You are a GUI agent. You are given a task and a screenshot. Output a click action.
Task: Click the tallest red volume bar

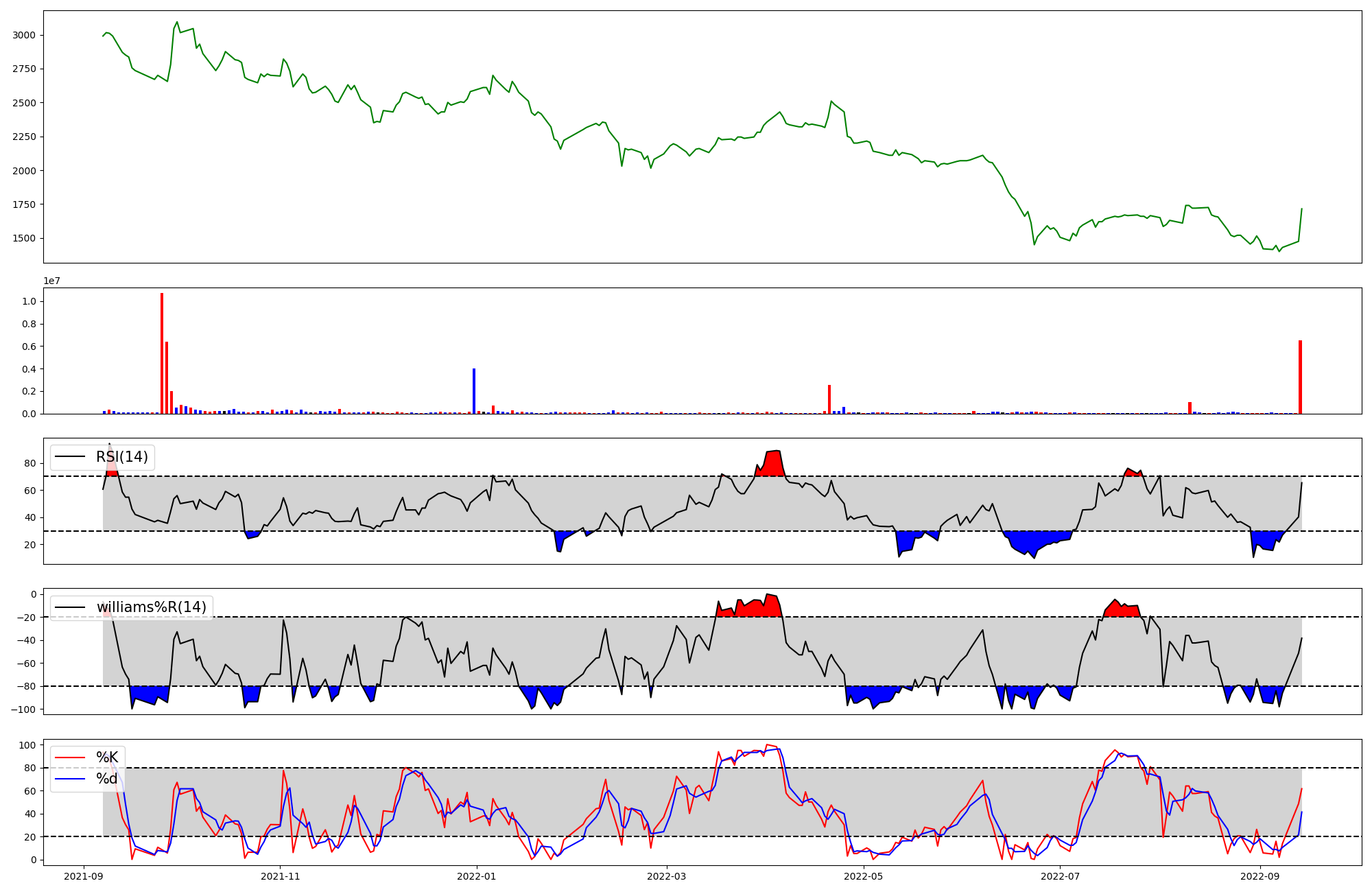click(162, 353)
